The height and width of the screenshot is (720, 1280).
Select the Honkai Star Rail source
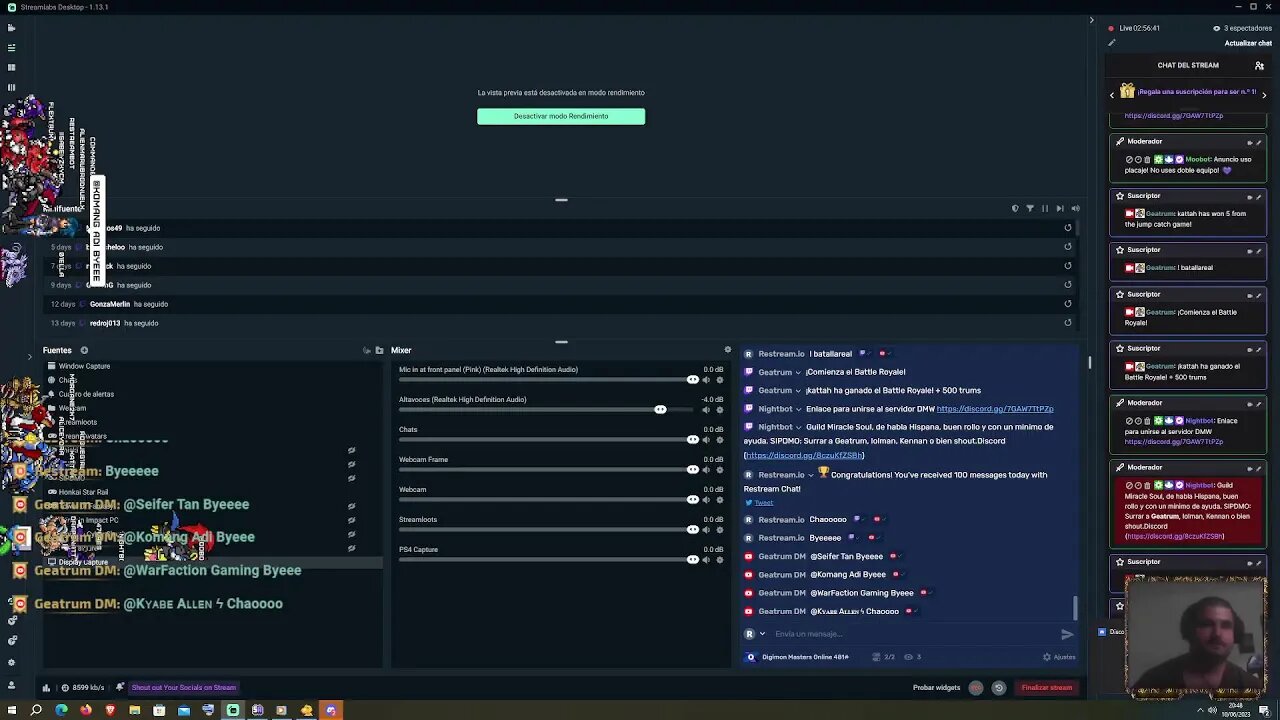click(x=83, y=492)
